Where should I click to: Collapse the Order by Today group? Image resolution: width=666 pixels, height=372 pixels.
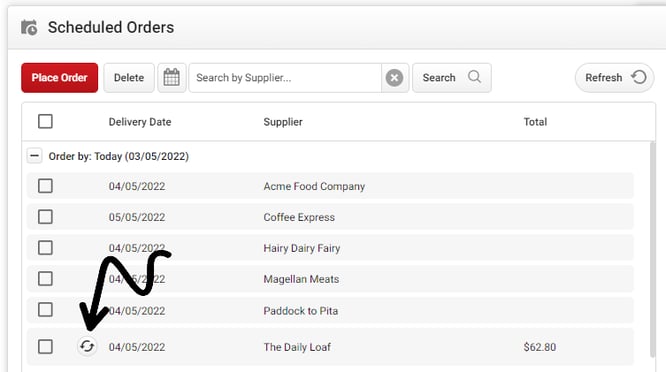[34, 156]
